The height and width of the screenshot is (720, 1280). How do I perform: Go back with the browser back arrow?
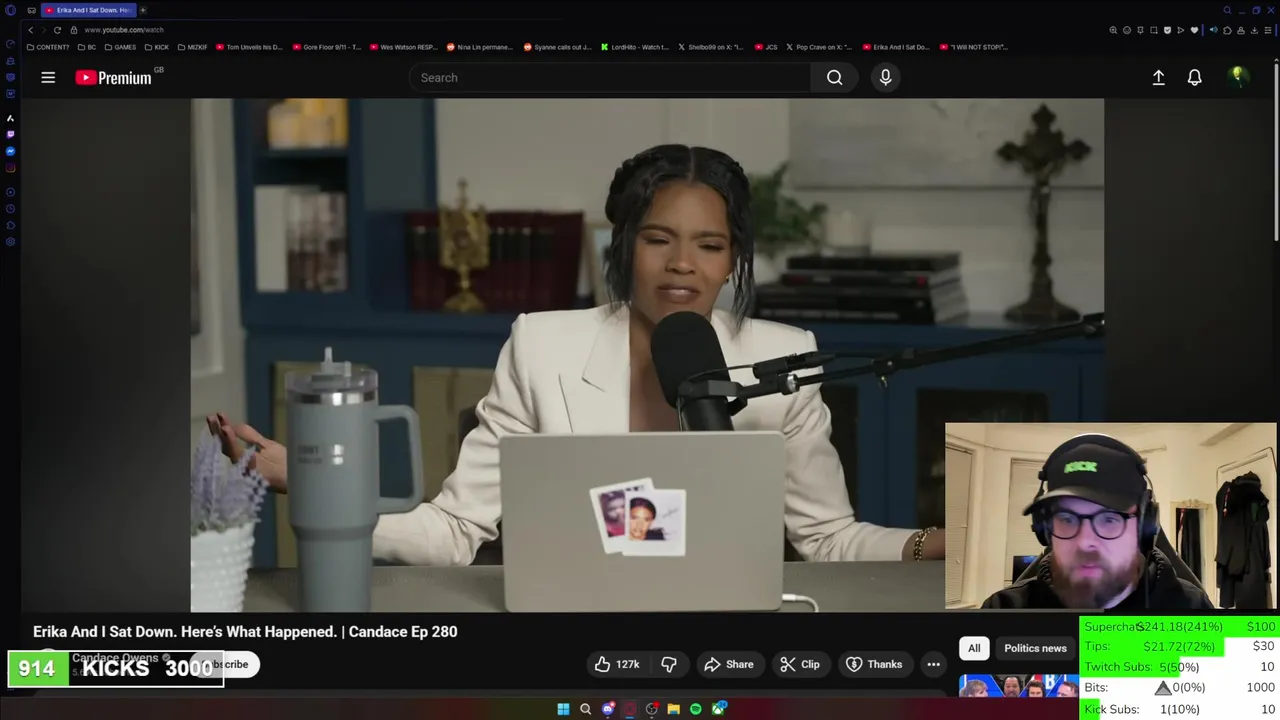pos(30,30)
